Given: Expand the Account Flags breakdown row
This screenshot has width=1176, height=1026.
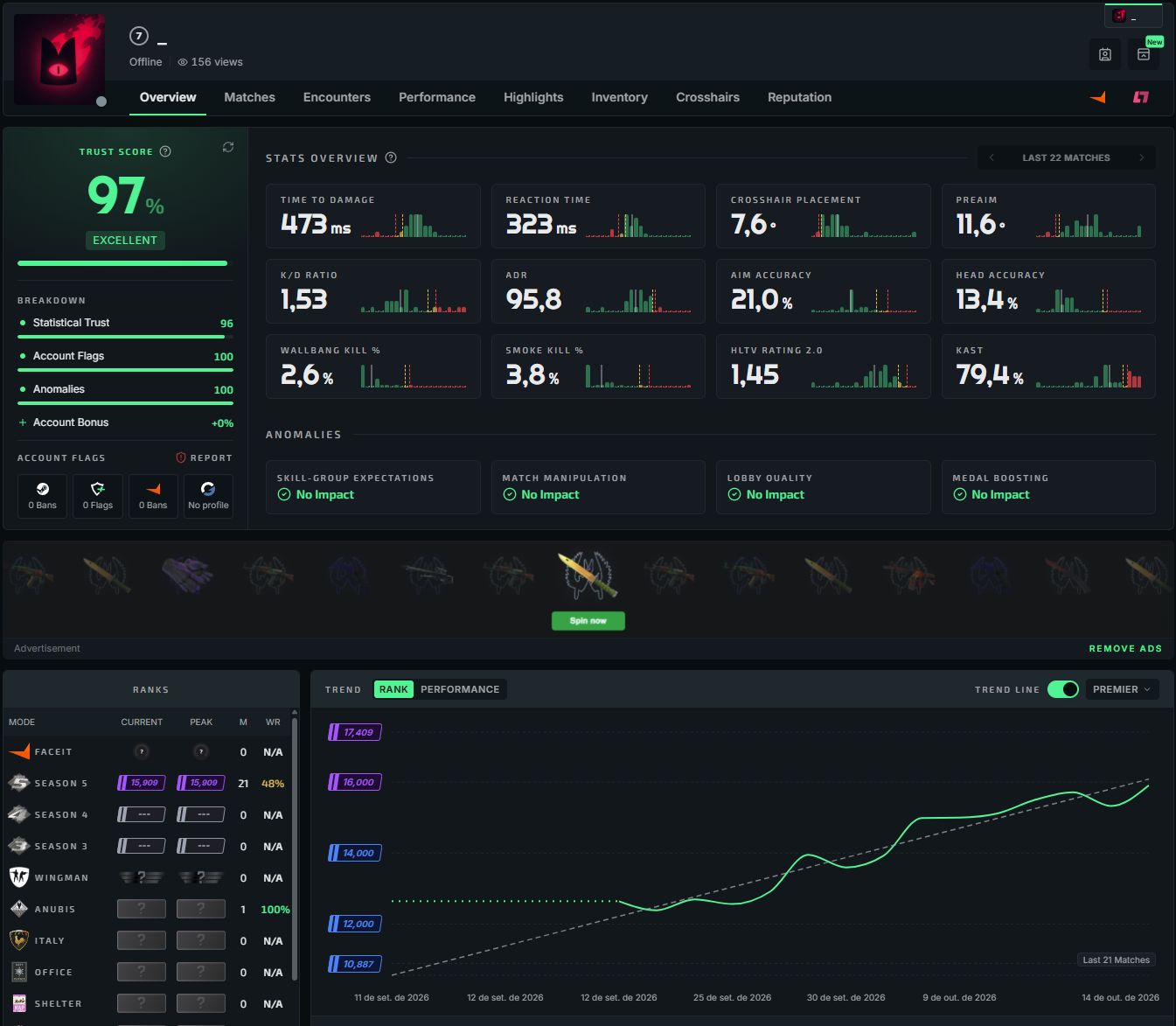Looking at the screenshot, I should coord(125,359).
